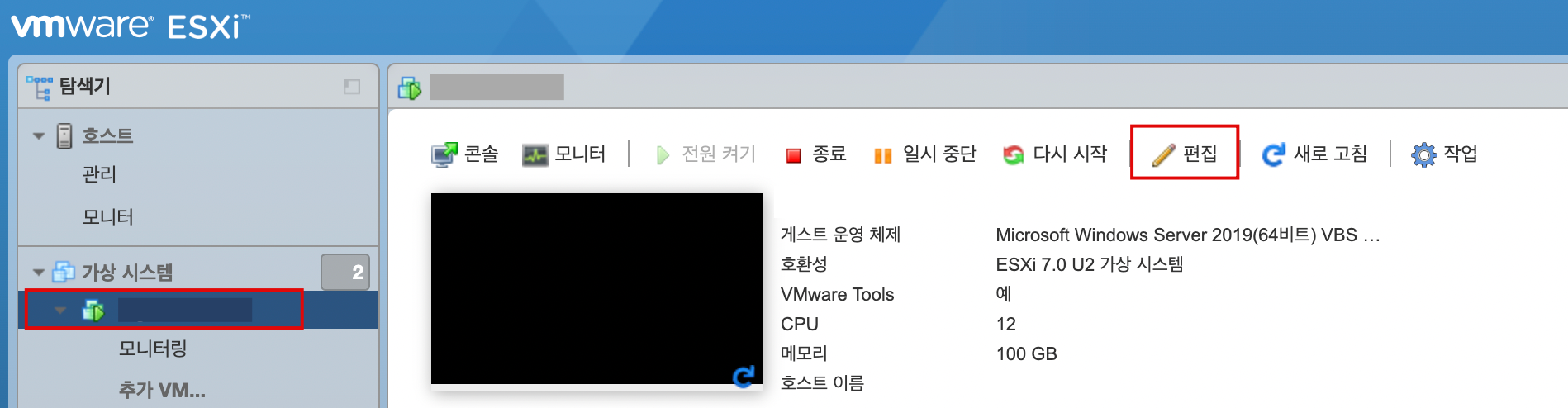Click the VM count badge 2
This screenshot has height=408, width=1568.
point(345,272)
